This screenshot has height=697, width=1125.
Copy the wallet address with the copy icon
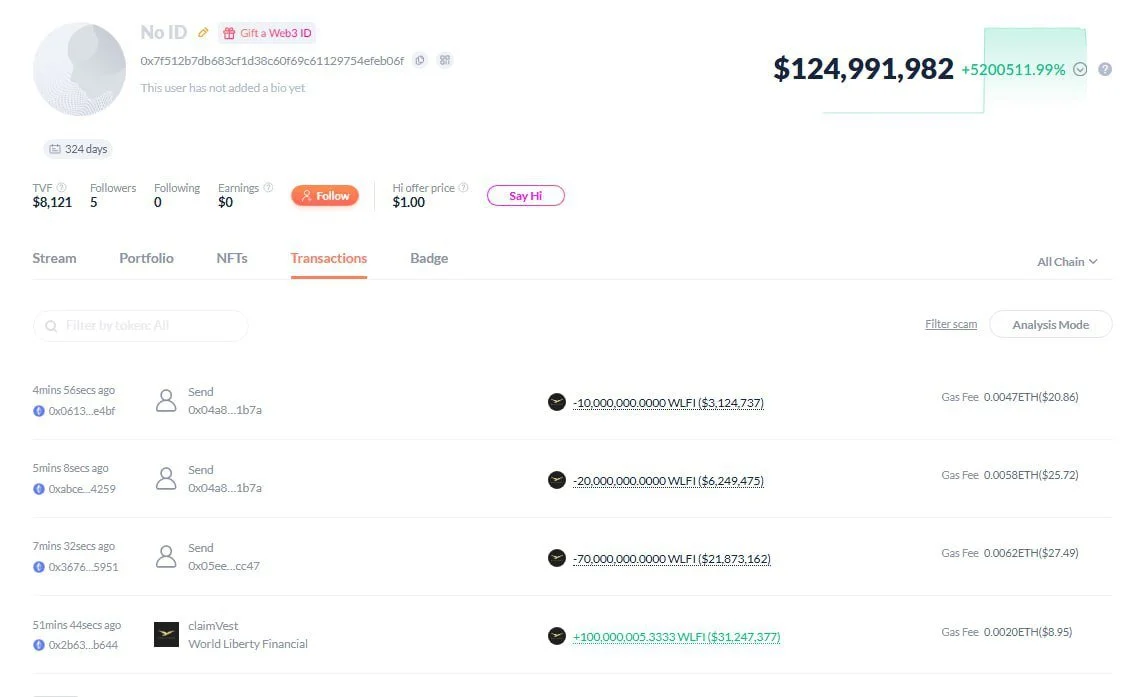coord(420,60)
